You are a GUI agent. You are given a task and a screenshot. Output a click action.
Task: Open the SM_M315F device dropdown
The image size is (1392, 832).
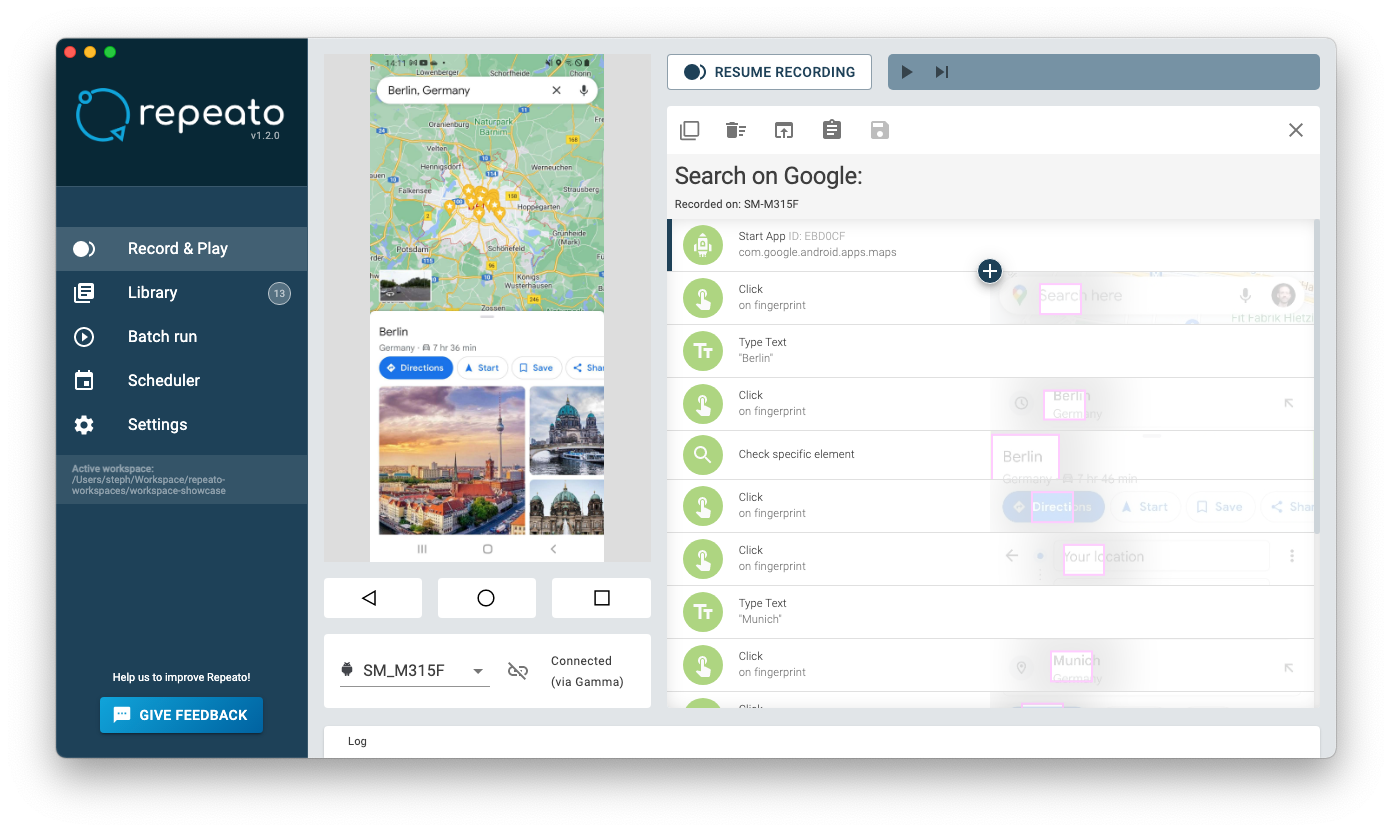coord(415,671)
